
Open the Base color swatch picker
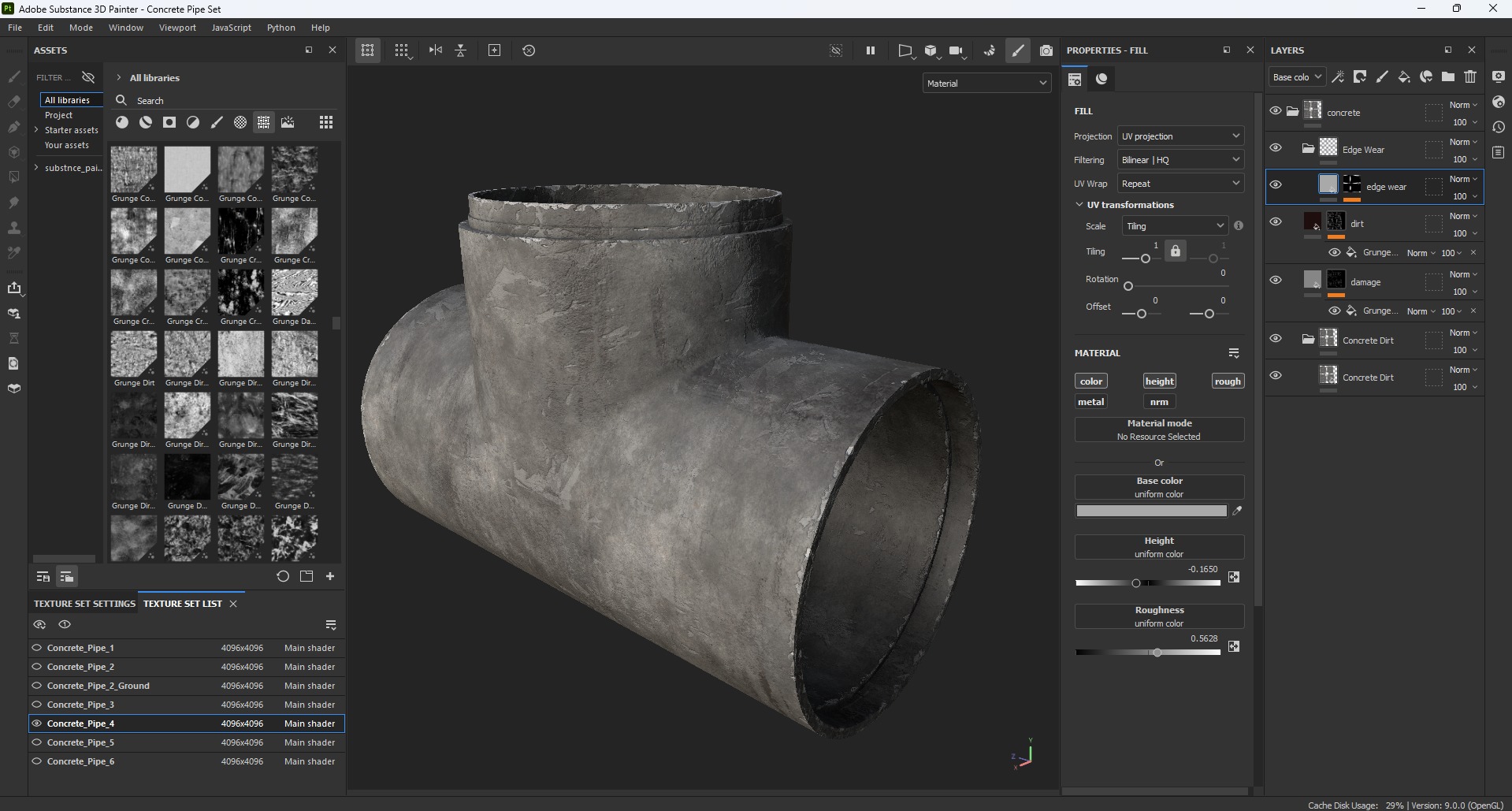point(1152,512)
